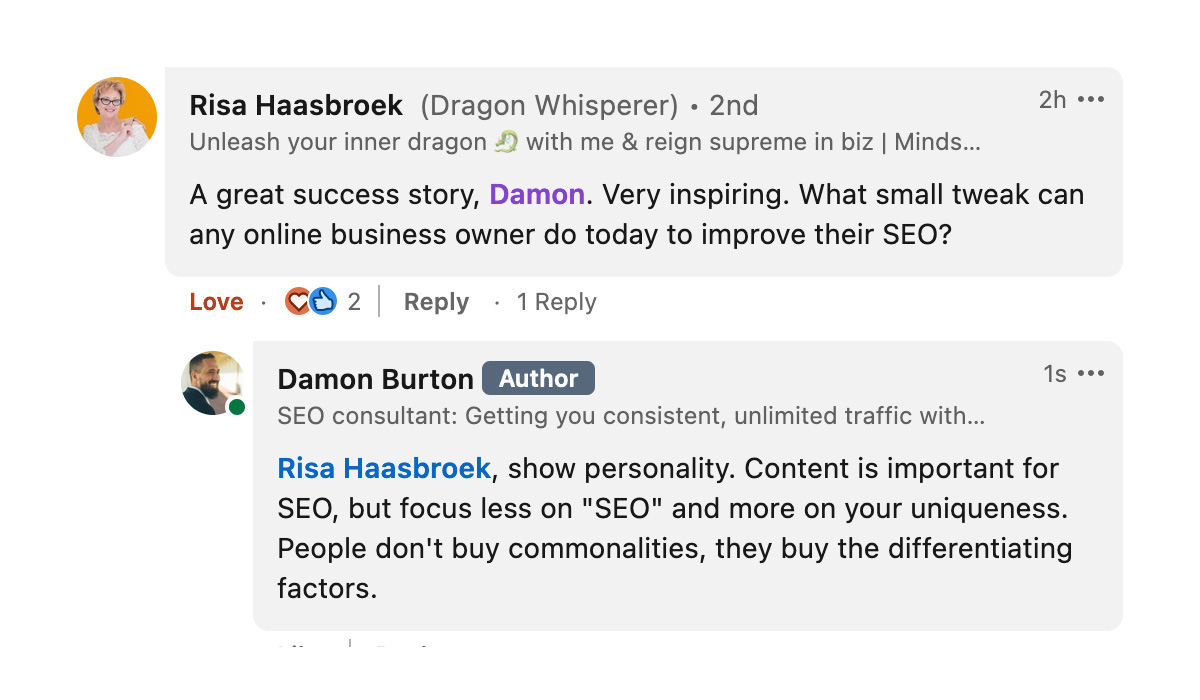This screenshot has height=700, width=1200.
Task: Click the thumbs-up reaction icon
Action: [322, 301]
